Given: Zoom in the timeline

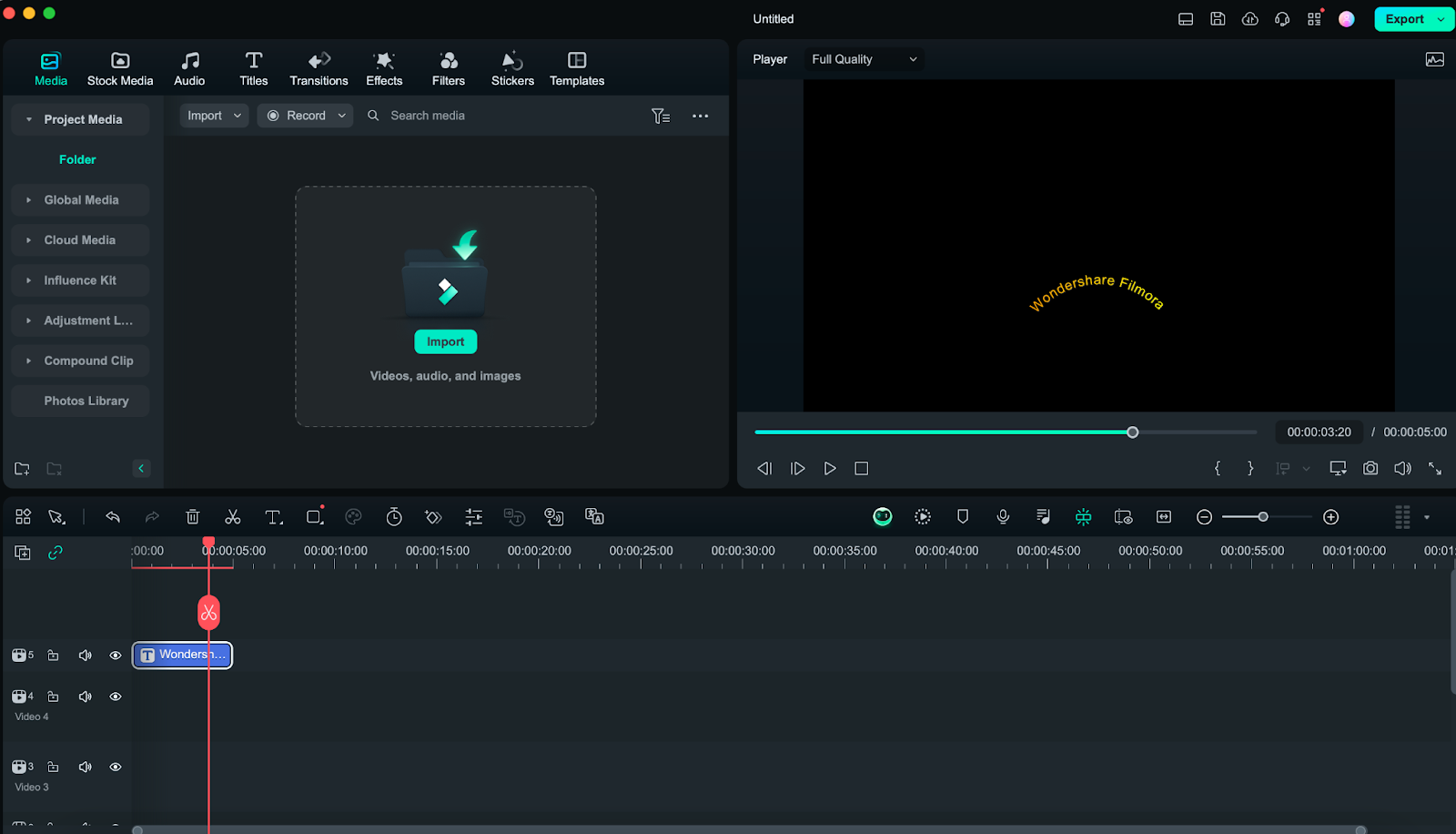Looking at the screenshot, I should point(1331,517).
